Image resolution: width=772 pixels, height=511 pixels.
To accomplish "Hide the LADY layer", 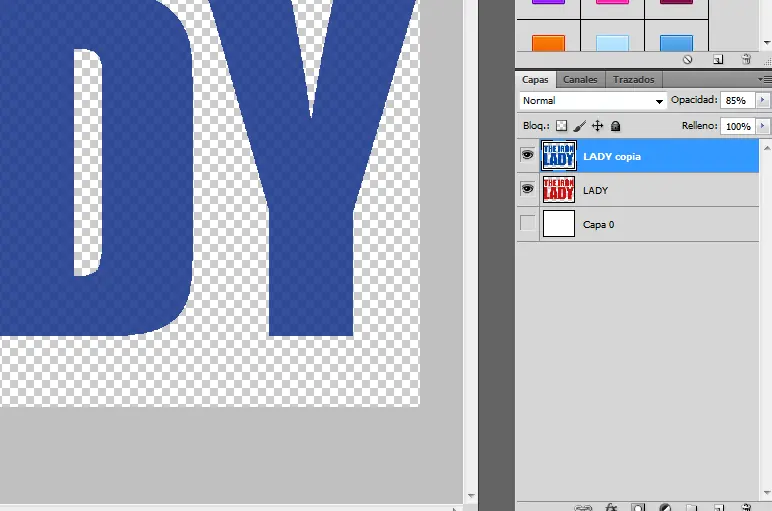I will tap(527, 190).
